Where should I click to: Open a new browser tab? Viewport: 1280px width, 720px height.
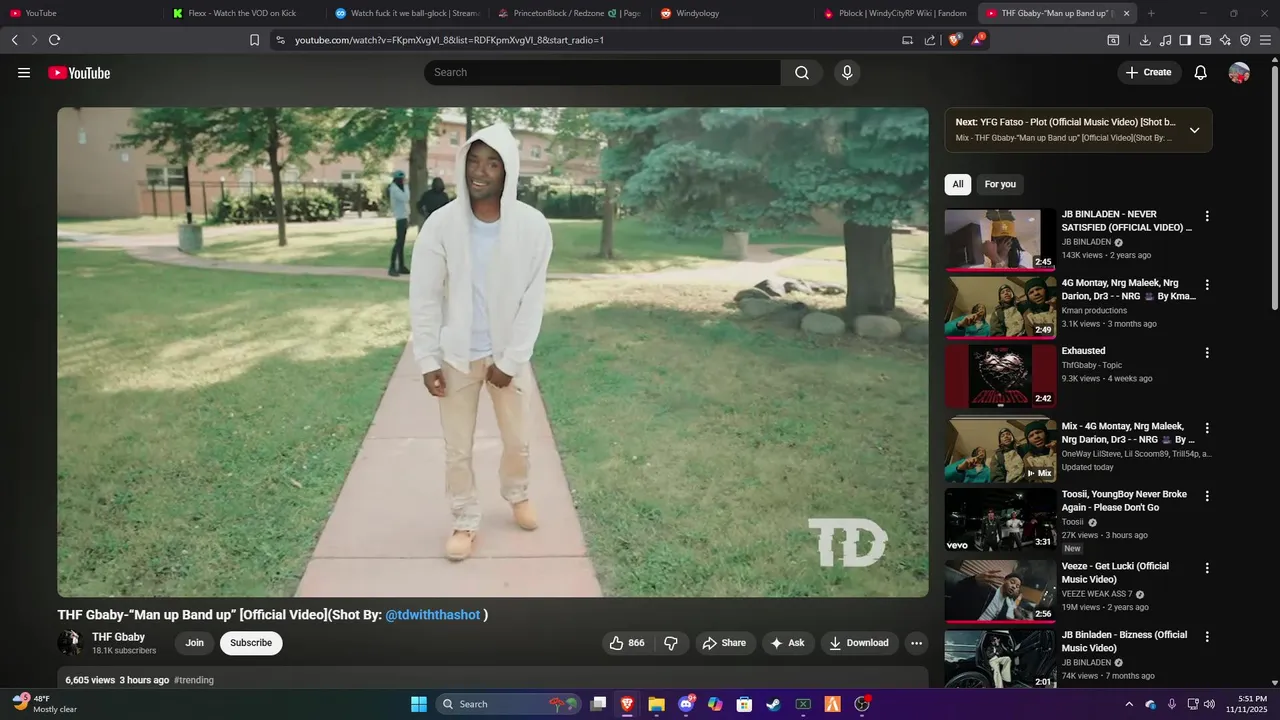coord(1151,13)
